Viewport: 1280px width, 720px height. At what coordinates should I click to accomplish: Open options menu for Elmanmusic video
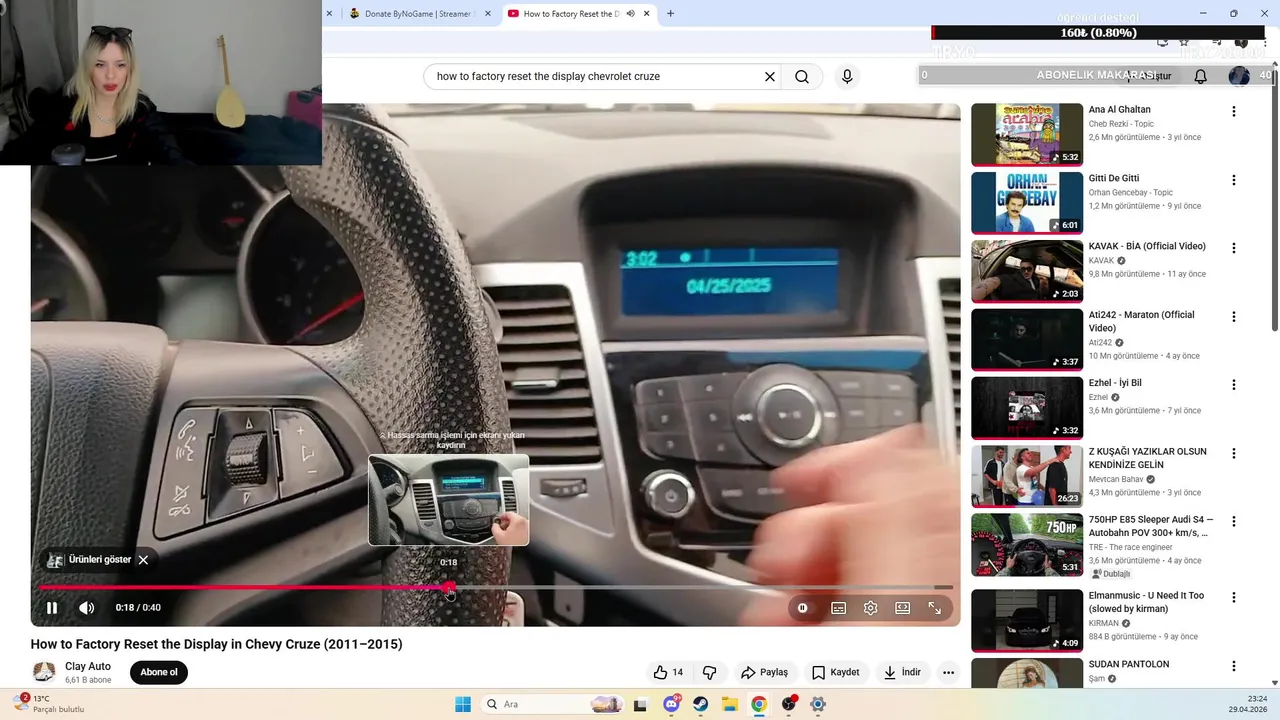coord(1233,598)
